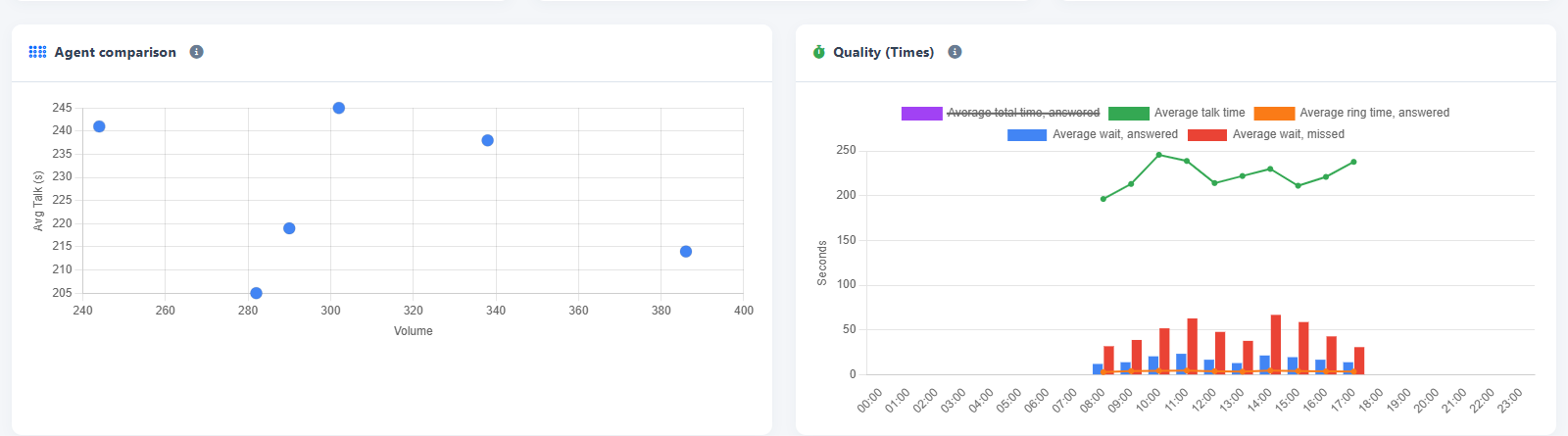The height and width of the screenshot is (436, 1568).
Task: Select the scatter point at avg talk 219
Action: (x=289, y=228)
